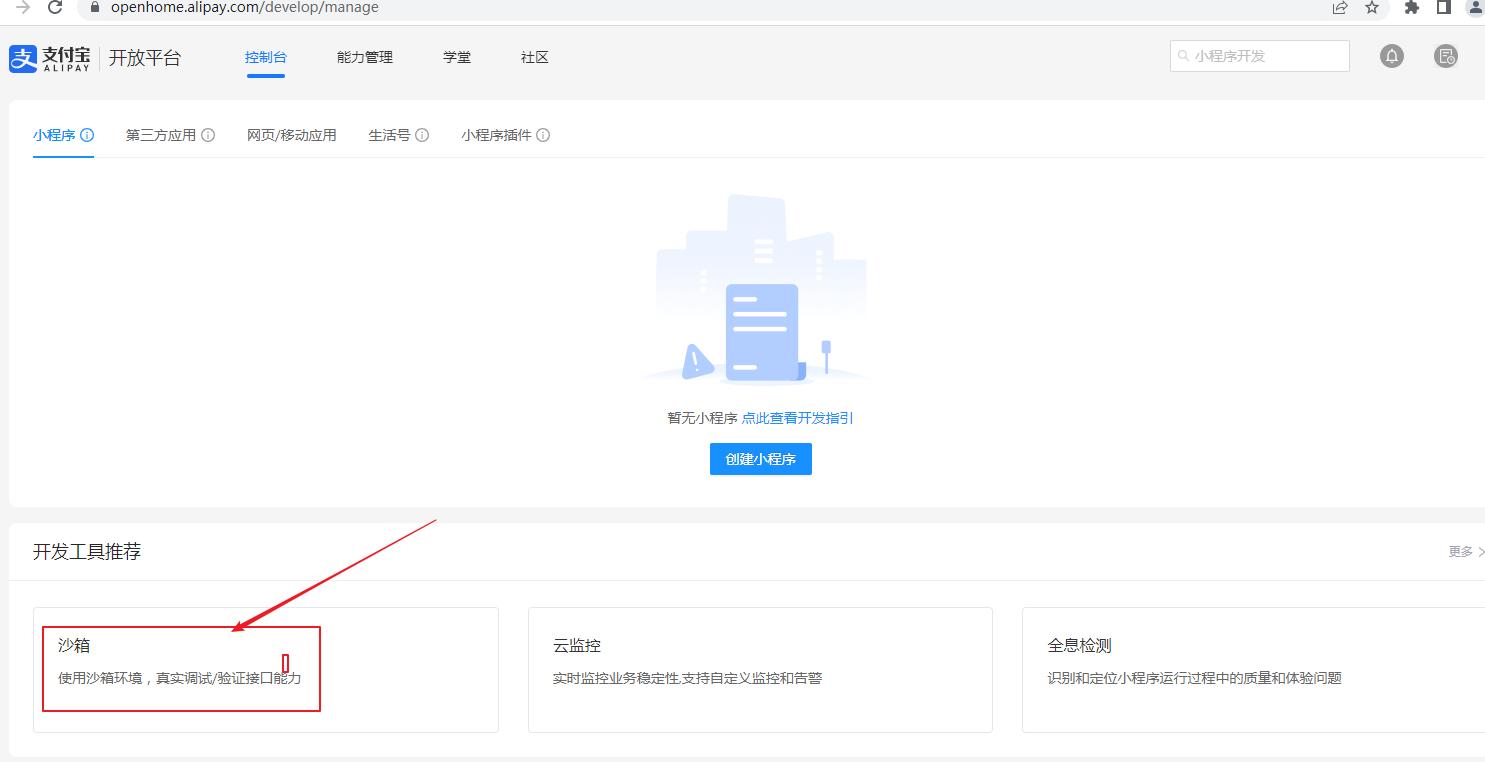Click the 小程序开发 search input field
The width and height of the screenshot is (1485, 762).
(x=1260, y=56)
